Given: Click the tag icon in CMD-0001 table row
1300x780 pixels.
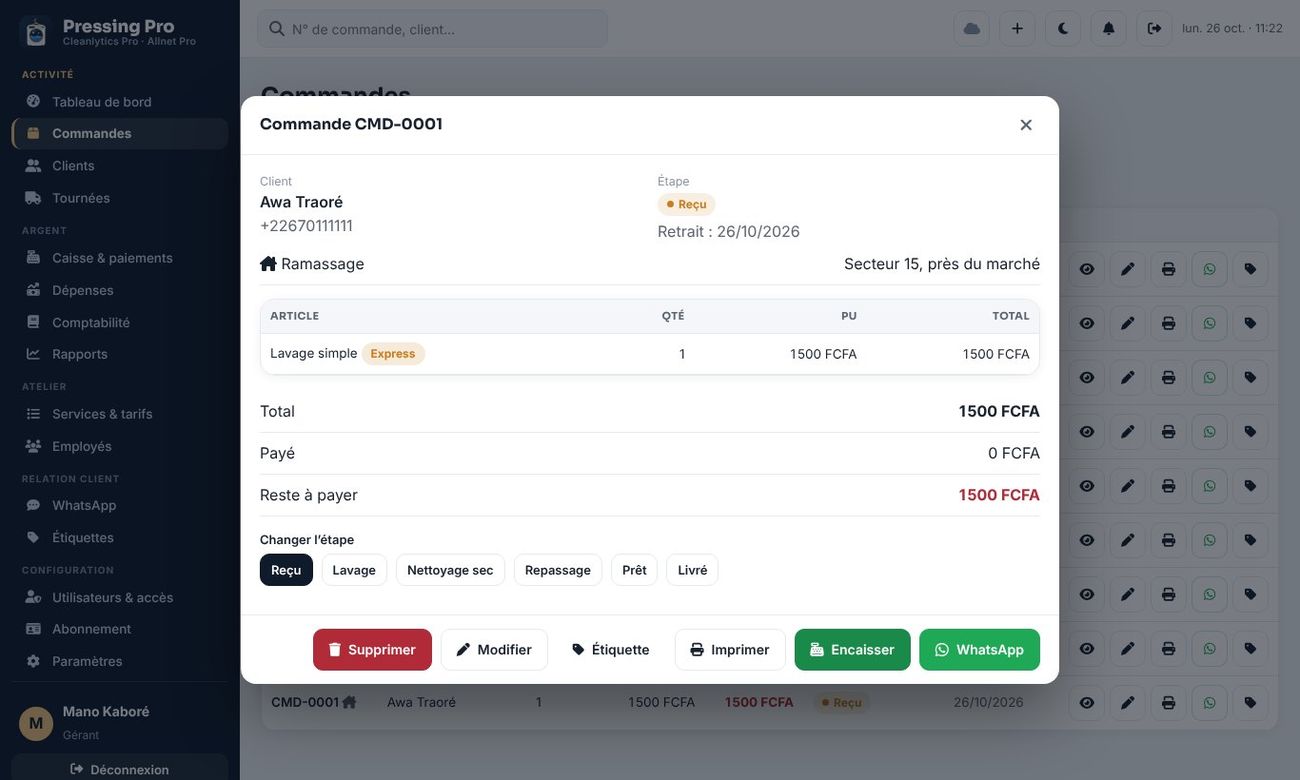Looking at the screenshot, I should tap(1251, 702).
